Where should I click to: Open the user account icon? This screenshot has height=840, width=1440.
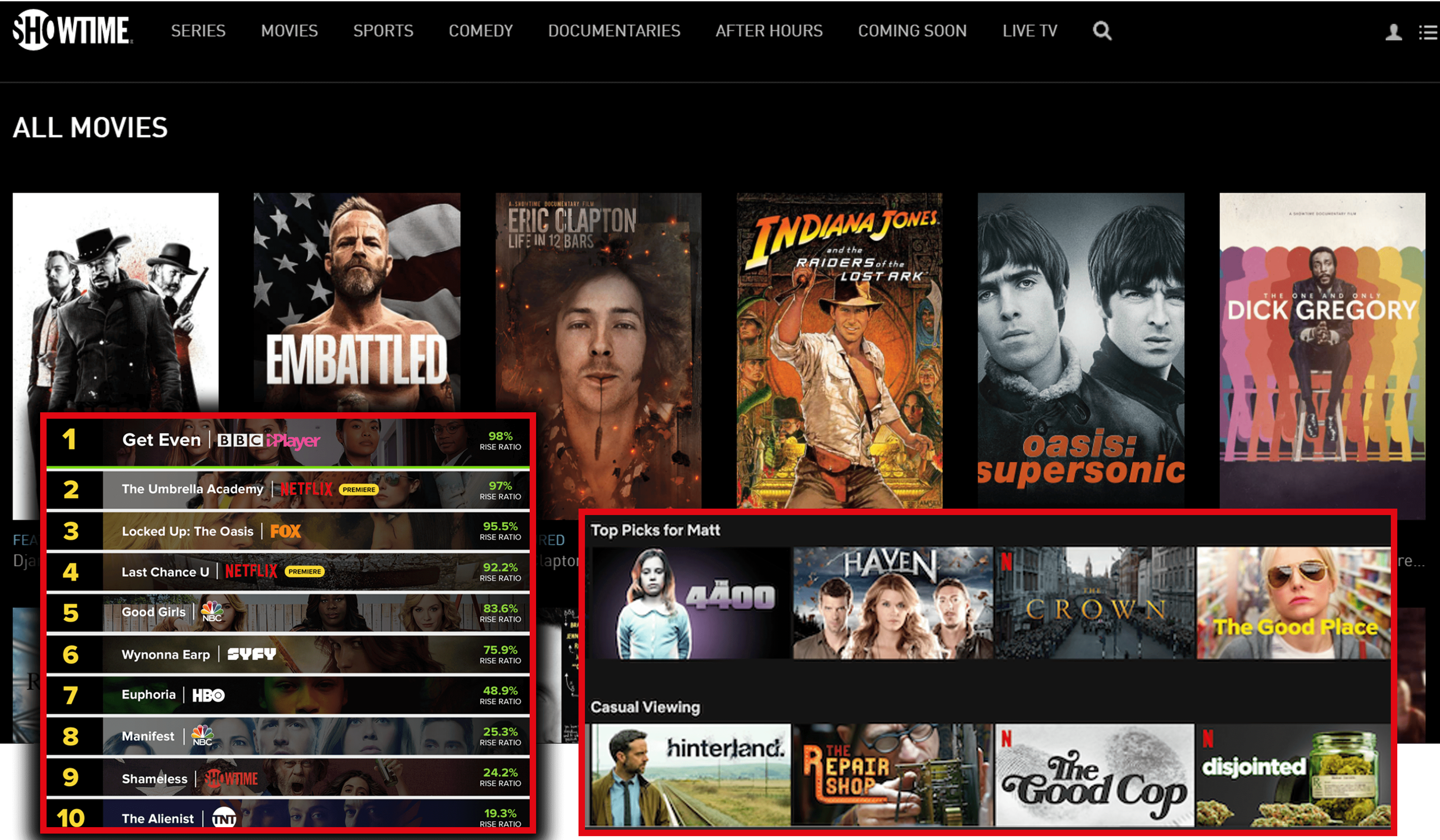click(x=1393, y=32)
